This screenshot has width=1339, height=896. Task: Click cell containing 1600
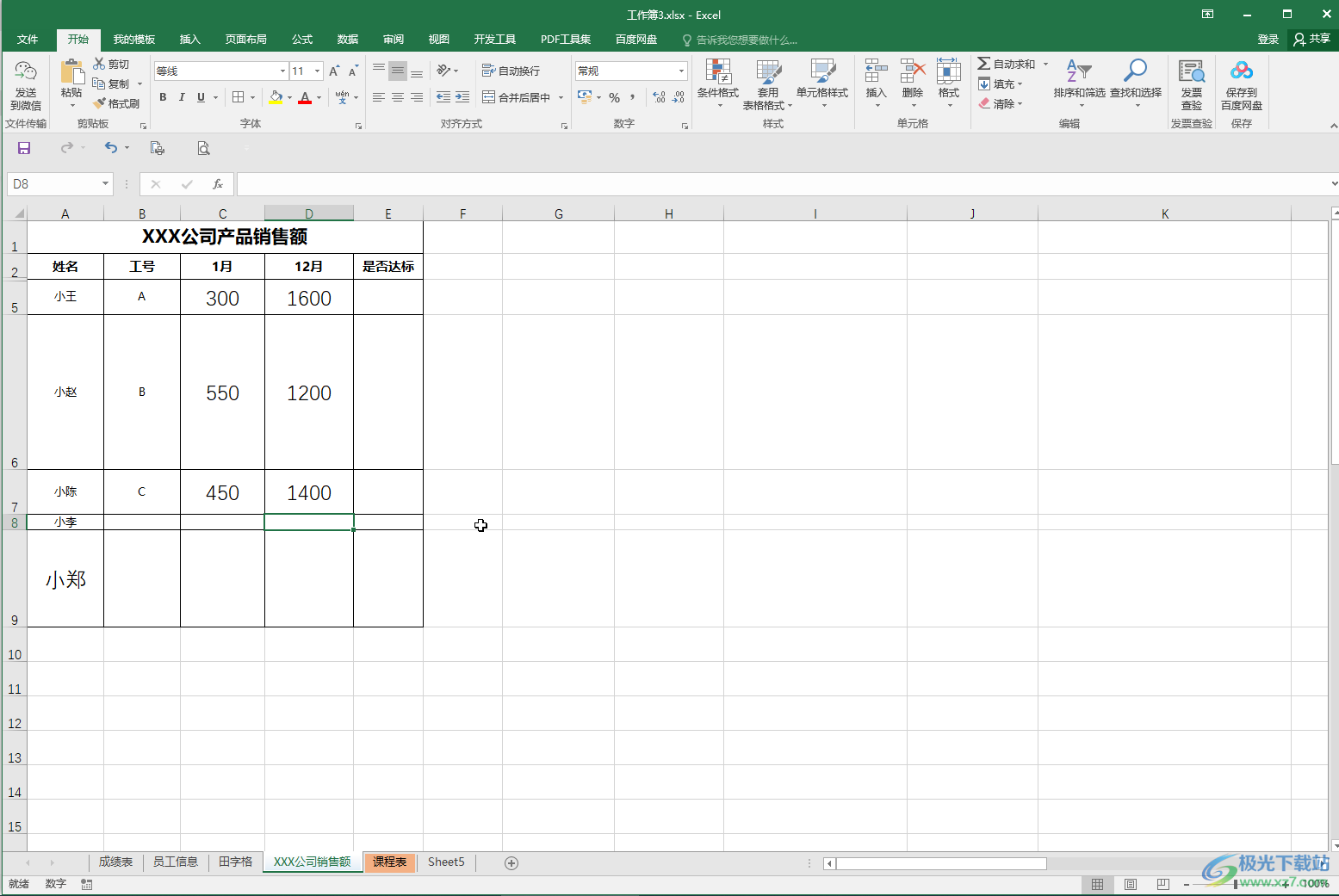click(x=308, y=298)
